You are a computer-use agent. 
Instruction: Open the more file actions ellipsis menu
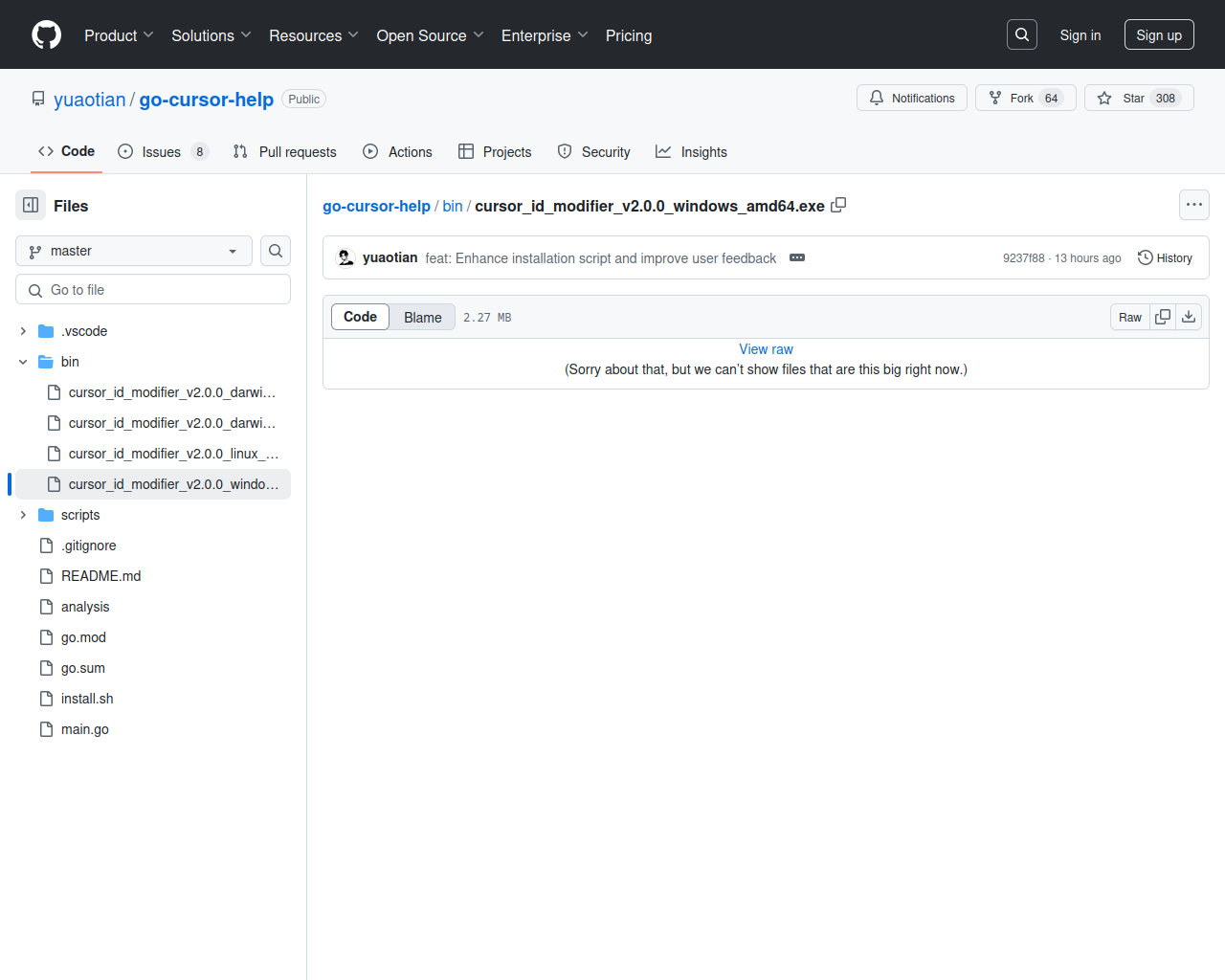click(1194, 205)
